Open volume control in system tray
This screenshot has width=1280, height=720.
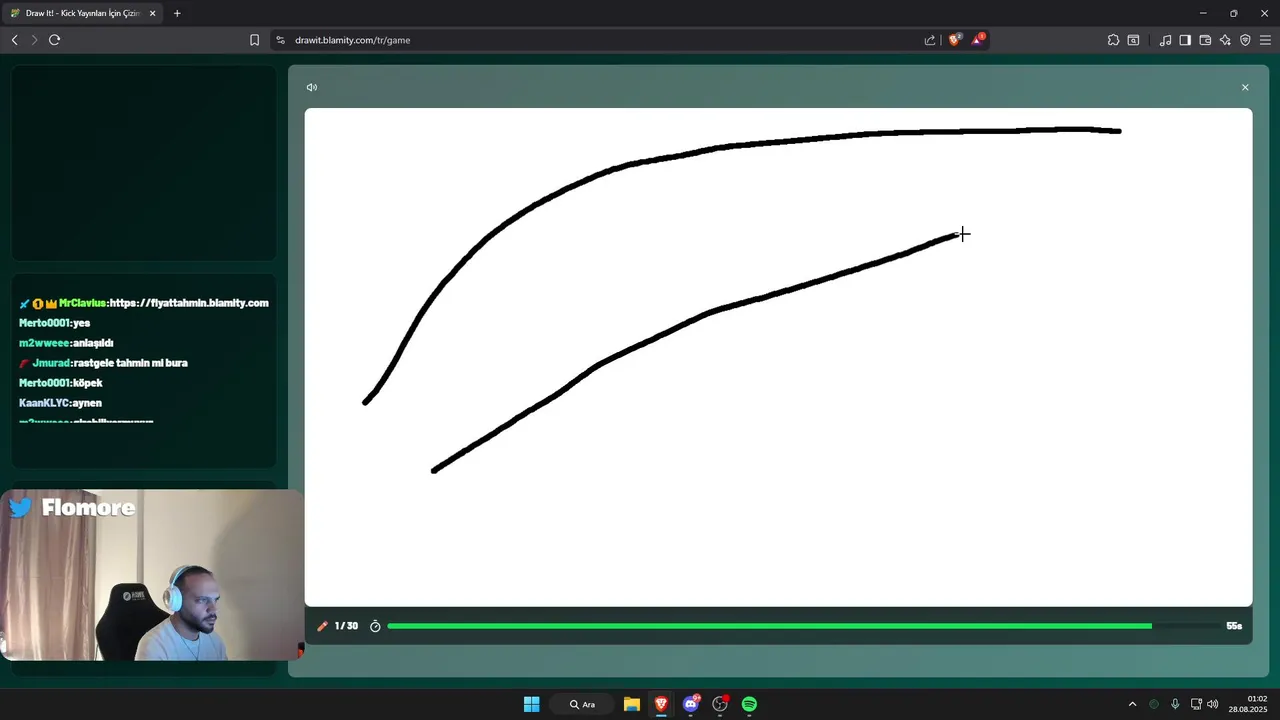click(1213, 704)
